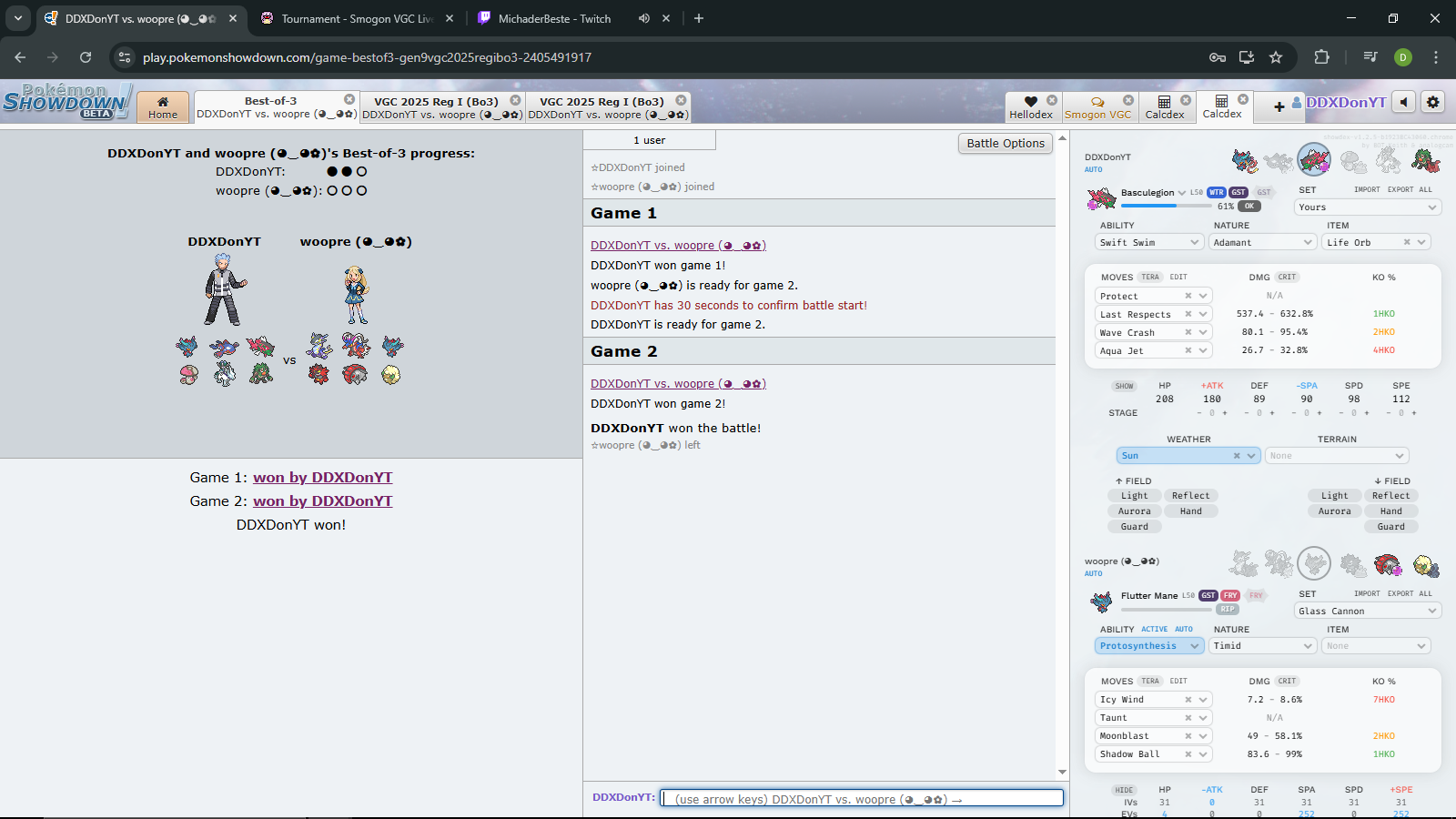Open Game 1 won by DDXDonYT link

(322, 478)
